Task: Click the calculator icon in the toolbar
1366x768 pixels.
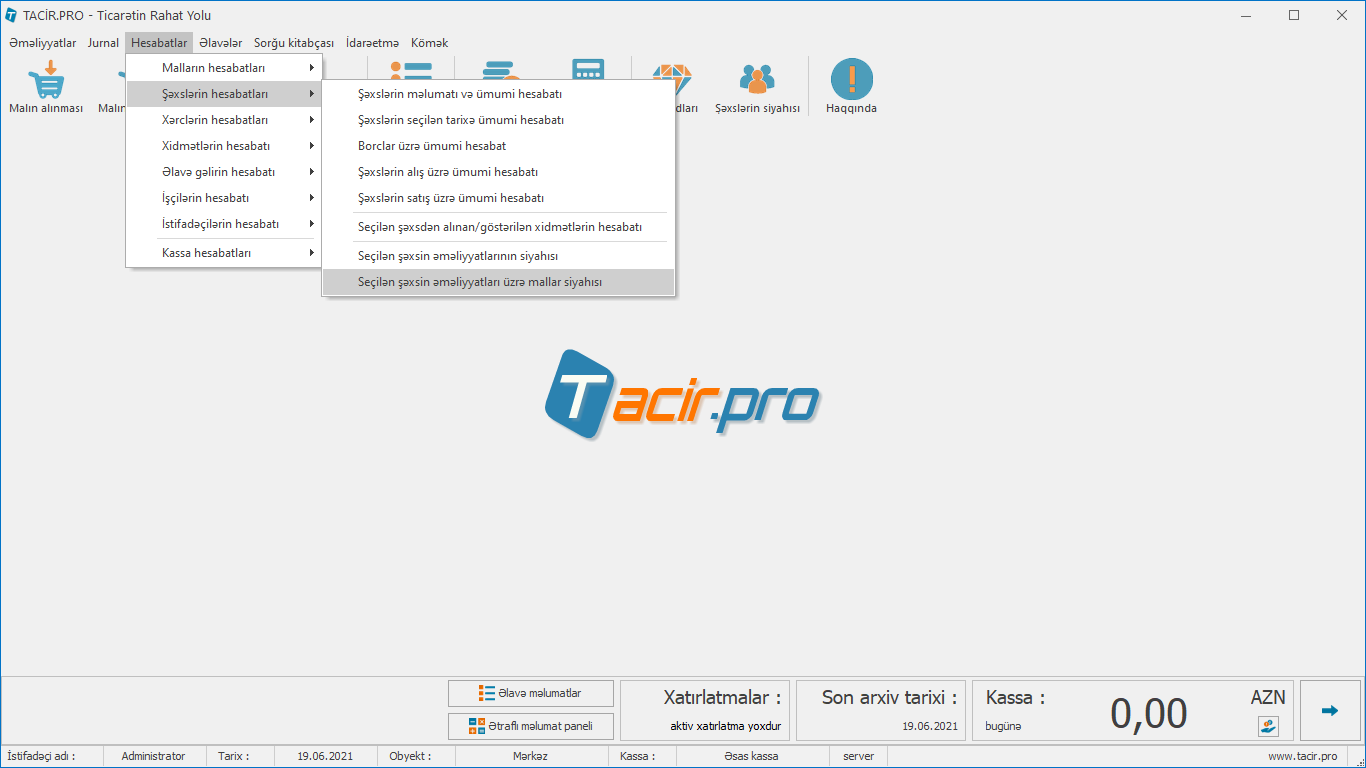Action: point(588,70)
